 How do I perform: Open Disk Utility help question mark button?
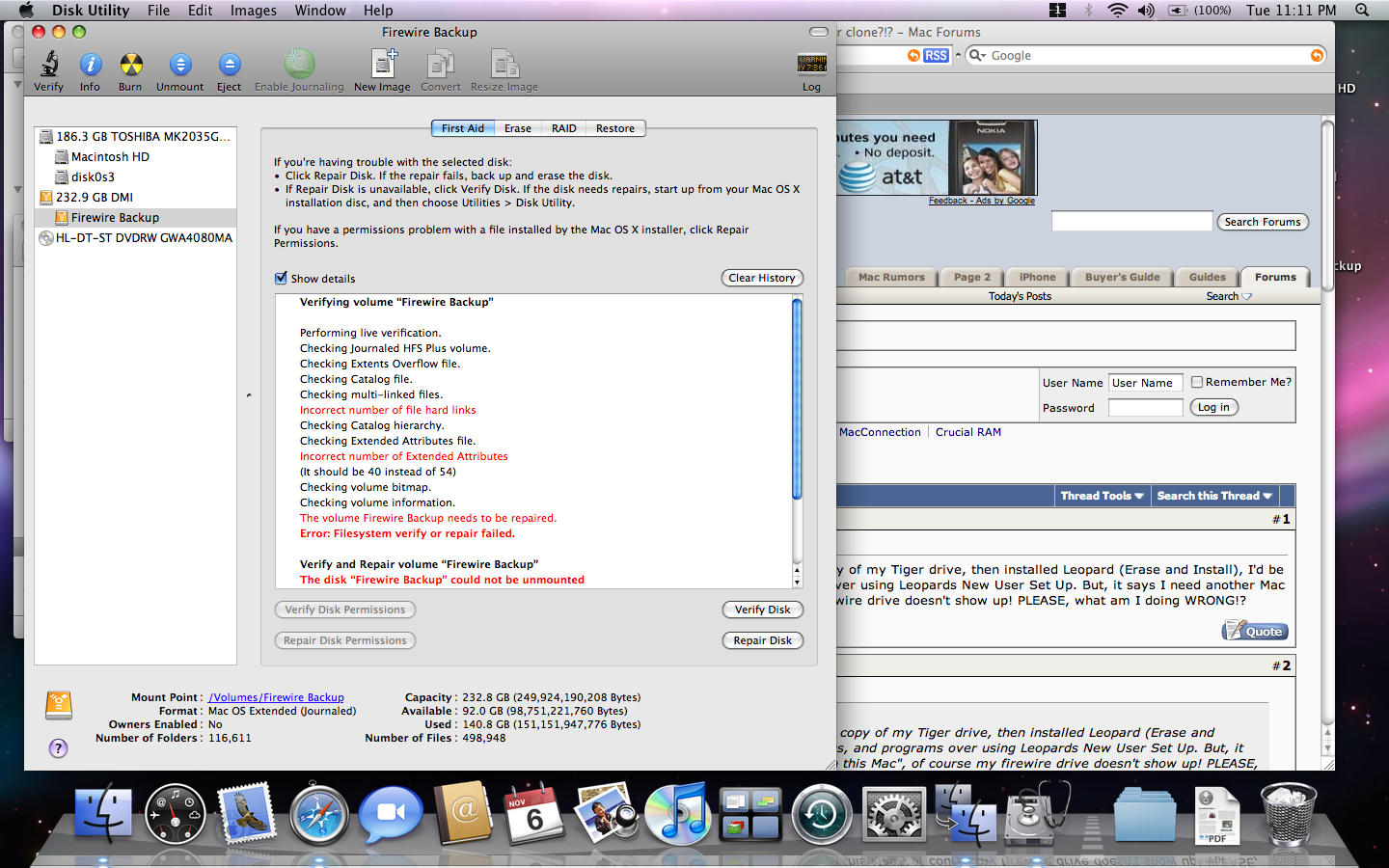(58, 747)
